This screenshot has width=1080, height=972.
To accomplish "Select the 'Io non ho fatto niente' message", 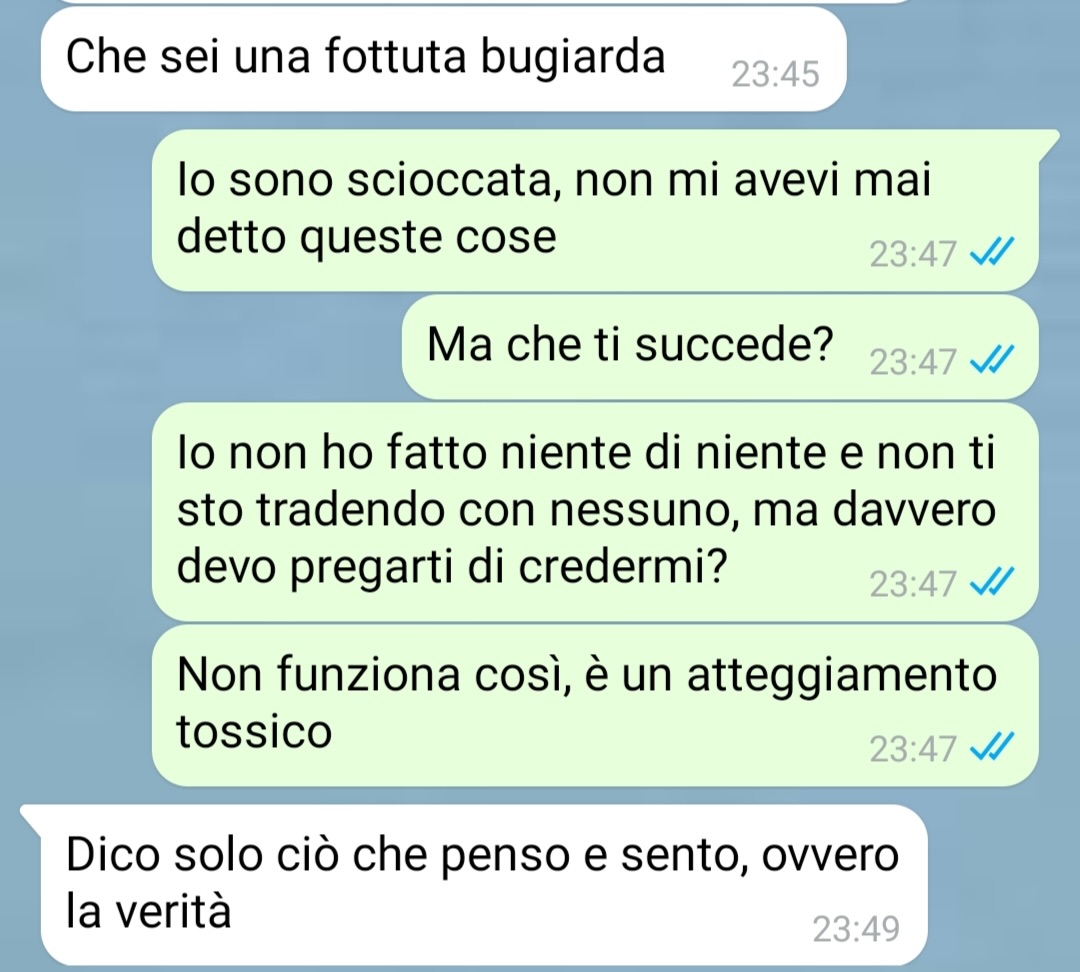I will [x=595, y=512].
